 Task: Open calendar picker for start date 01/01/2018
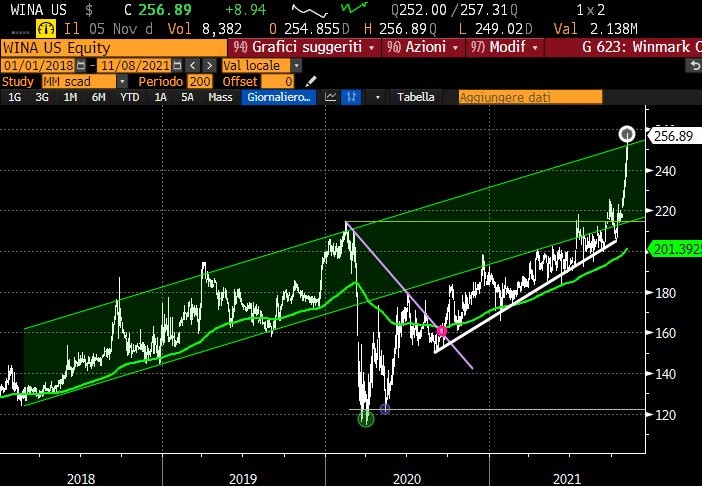[x=81, y=66]
